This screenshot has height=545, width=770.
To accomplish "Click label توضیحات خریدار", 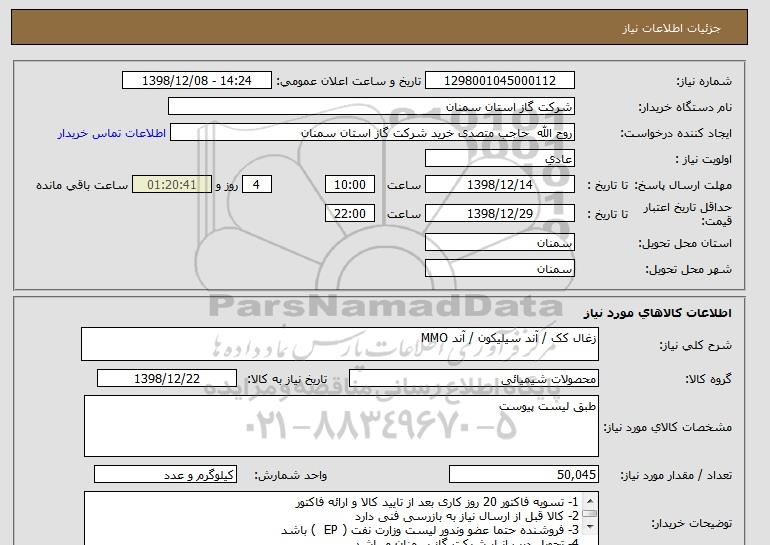I will coord(691,523).
